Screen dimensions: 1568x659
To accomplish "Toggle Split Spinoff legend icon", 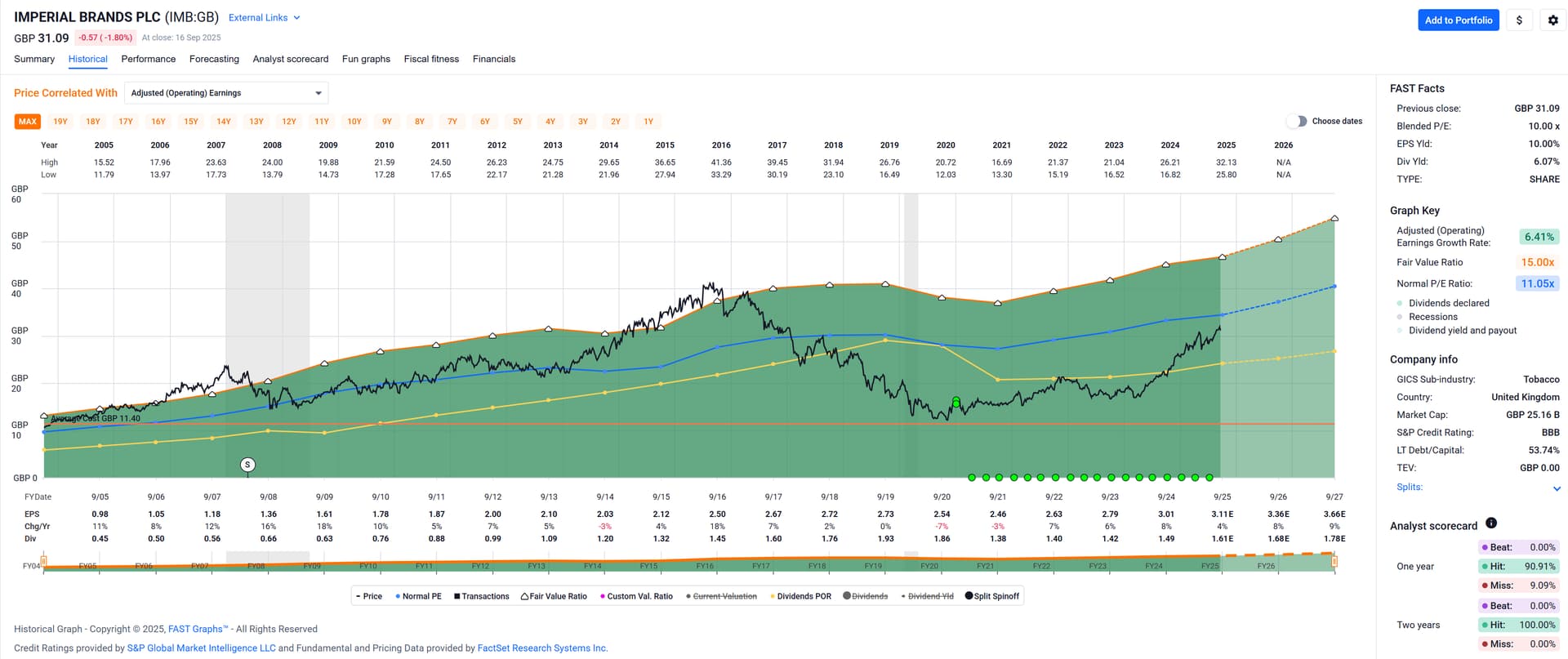I will coord(969,596).
